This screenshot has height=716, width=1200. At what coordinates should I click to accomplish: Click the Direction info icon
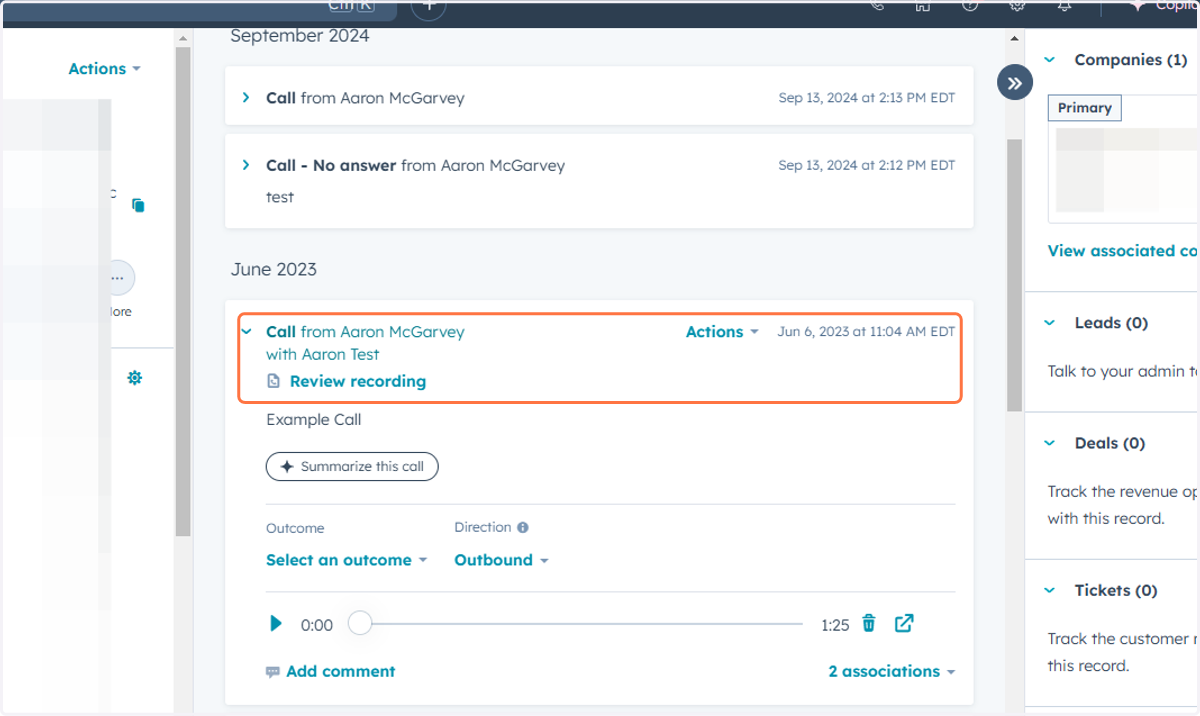523,527
